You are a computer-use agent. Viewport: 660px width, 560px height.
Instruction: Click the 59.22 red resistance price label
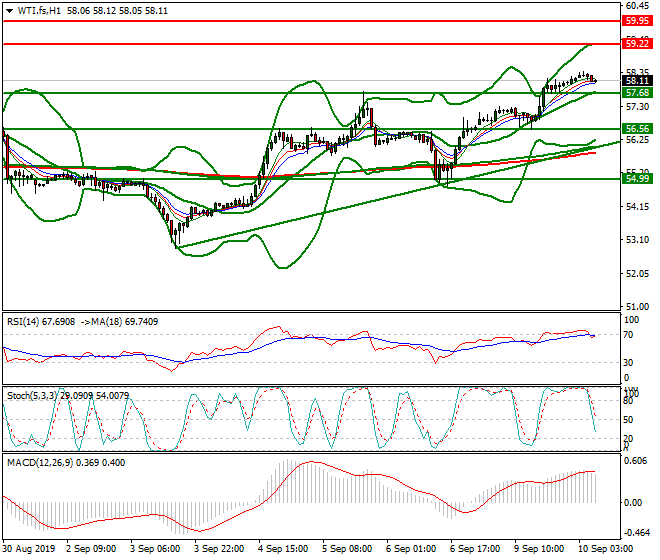point(637,43)
